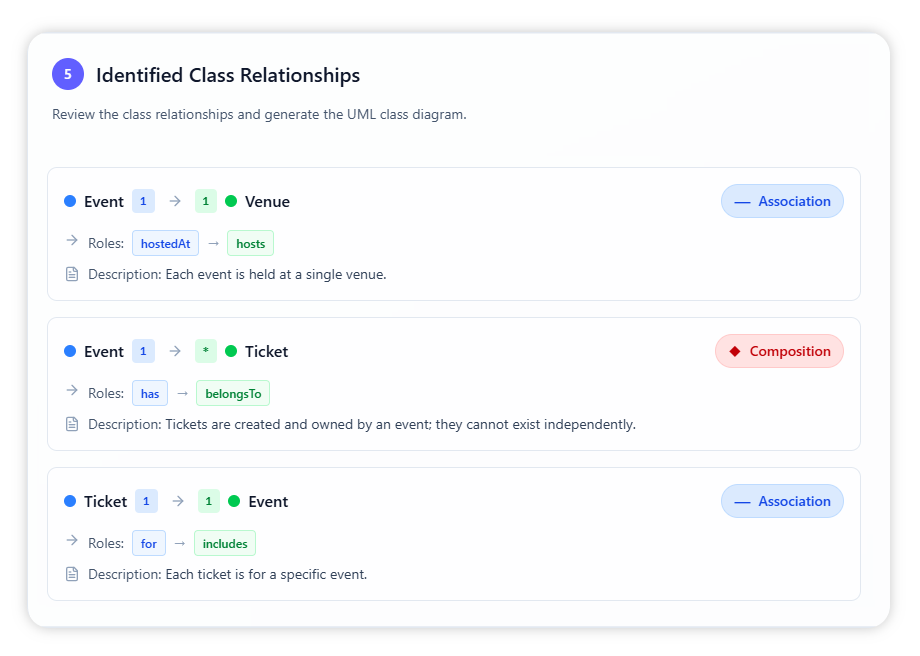Click the green dot next to Venue

click(231, 201)
